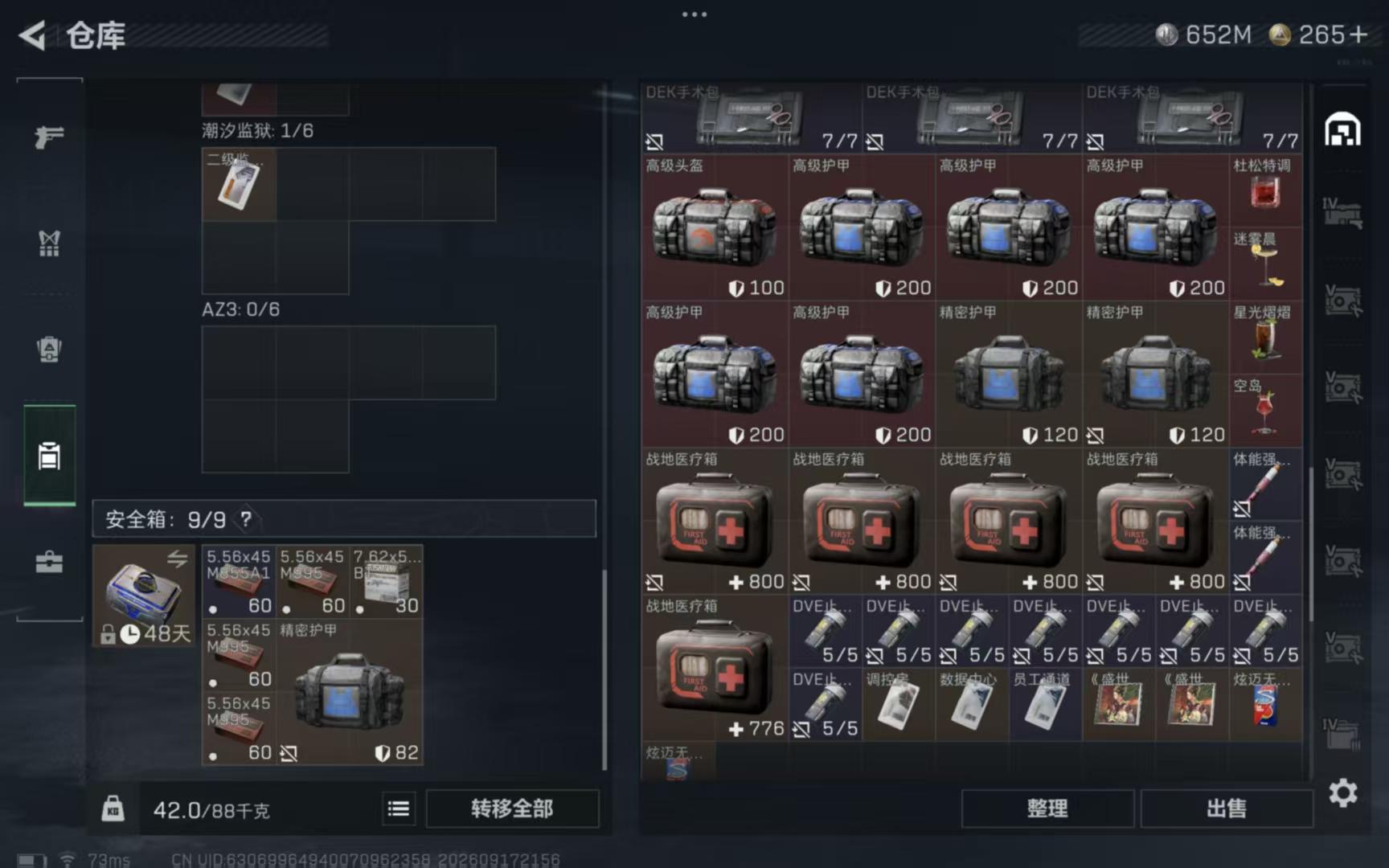1389x868 pixels.
Task: Select the 星光熠熠 drink item
Action: point(1265,338)
